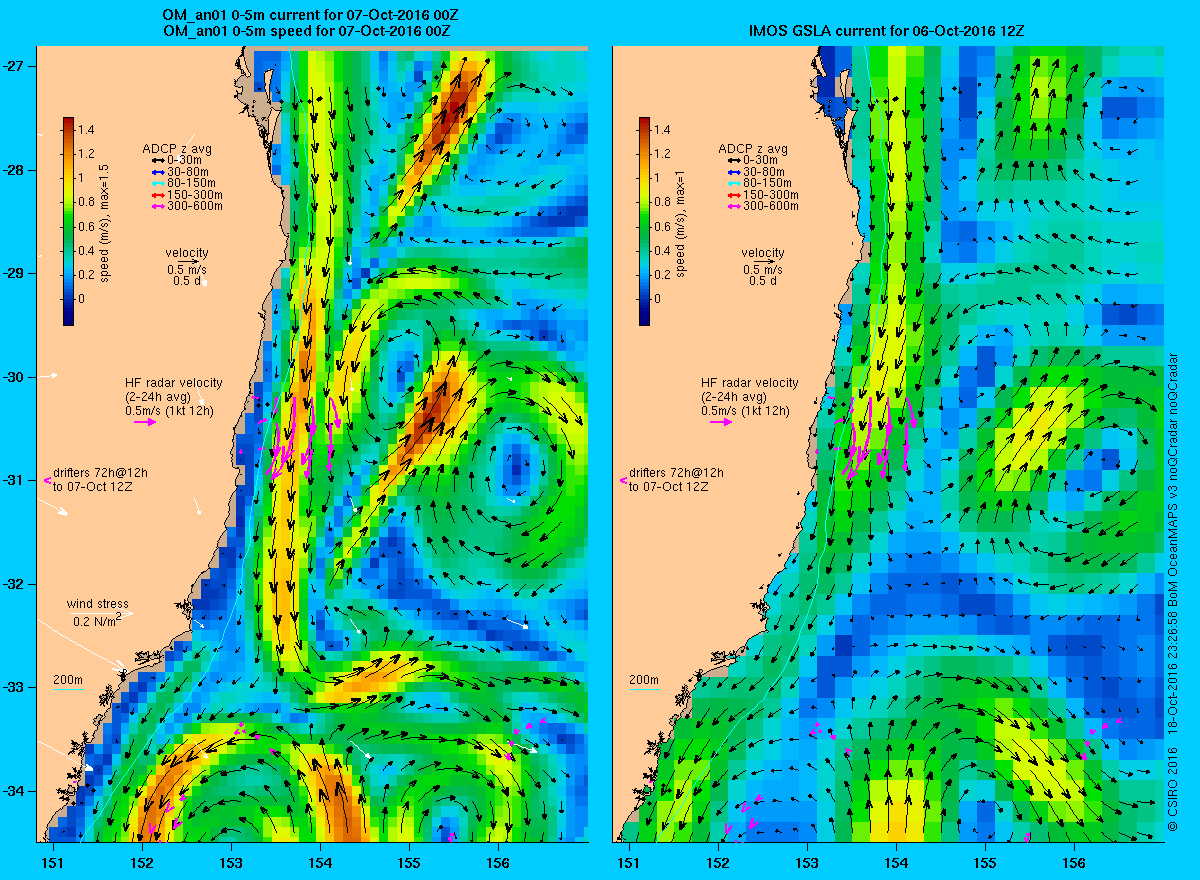This screenshot has height=880, width=1200.
Task: Click the title 'OM_an01 0-5m current for 07-Oct-2016 00Z'
Action: pyautogui.click(x=311, y=16)
